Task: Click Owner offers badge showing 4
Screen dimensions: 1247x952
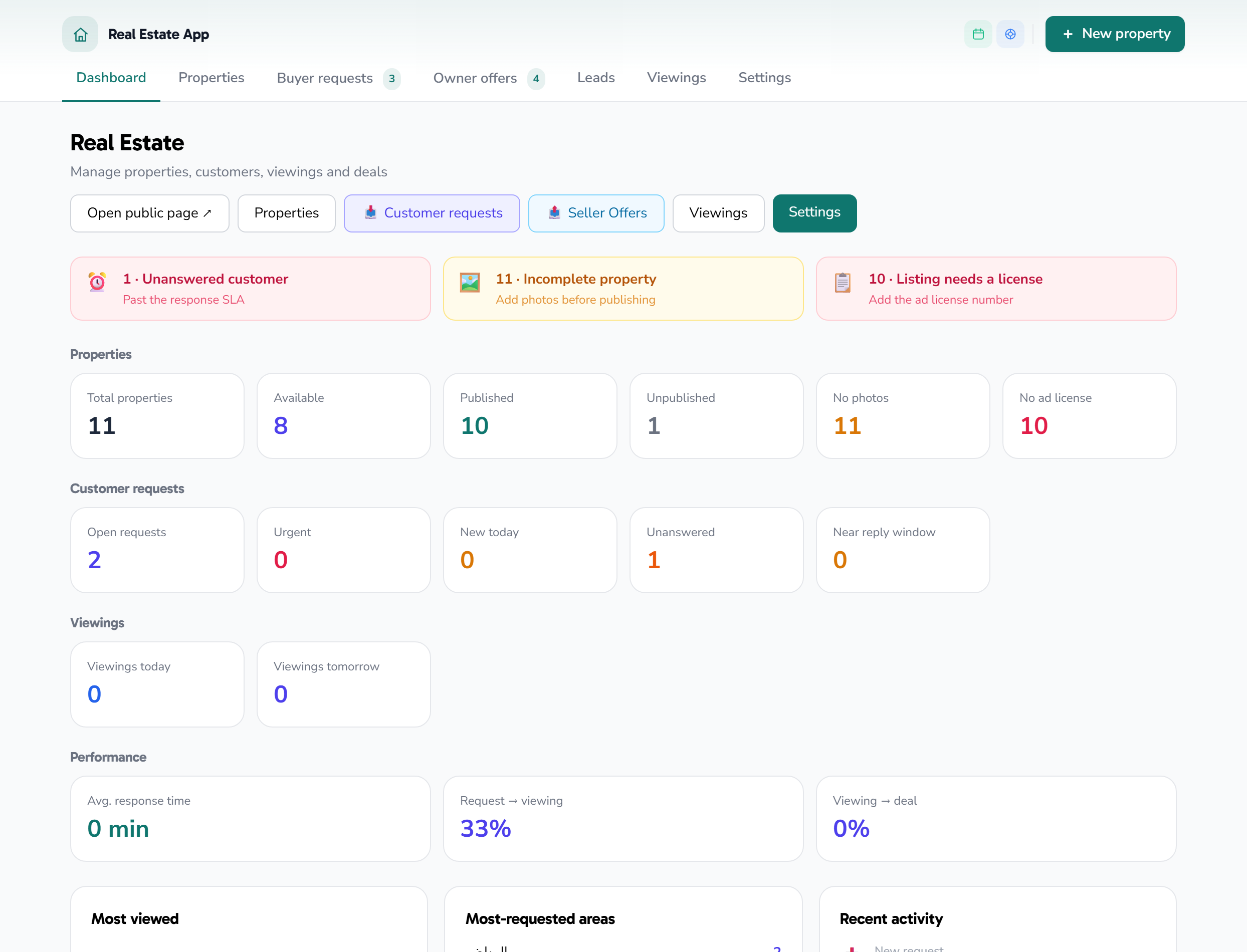Action: [x=536, y=79]
